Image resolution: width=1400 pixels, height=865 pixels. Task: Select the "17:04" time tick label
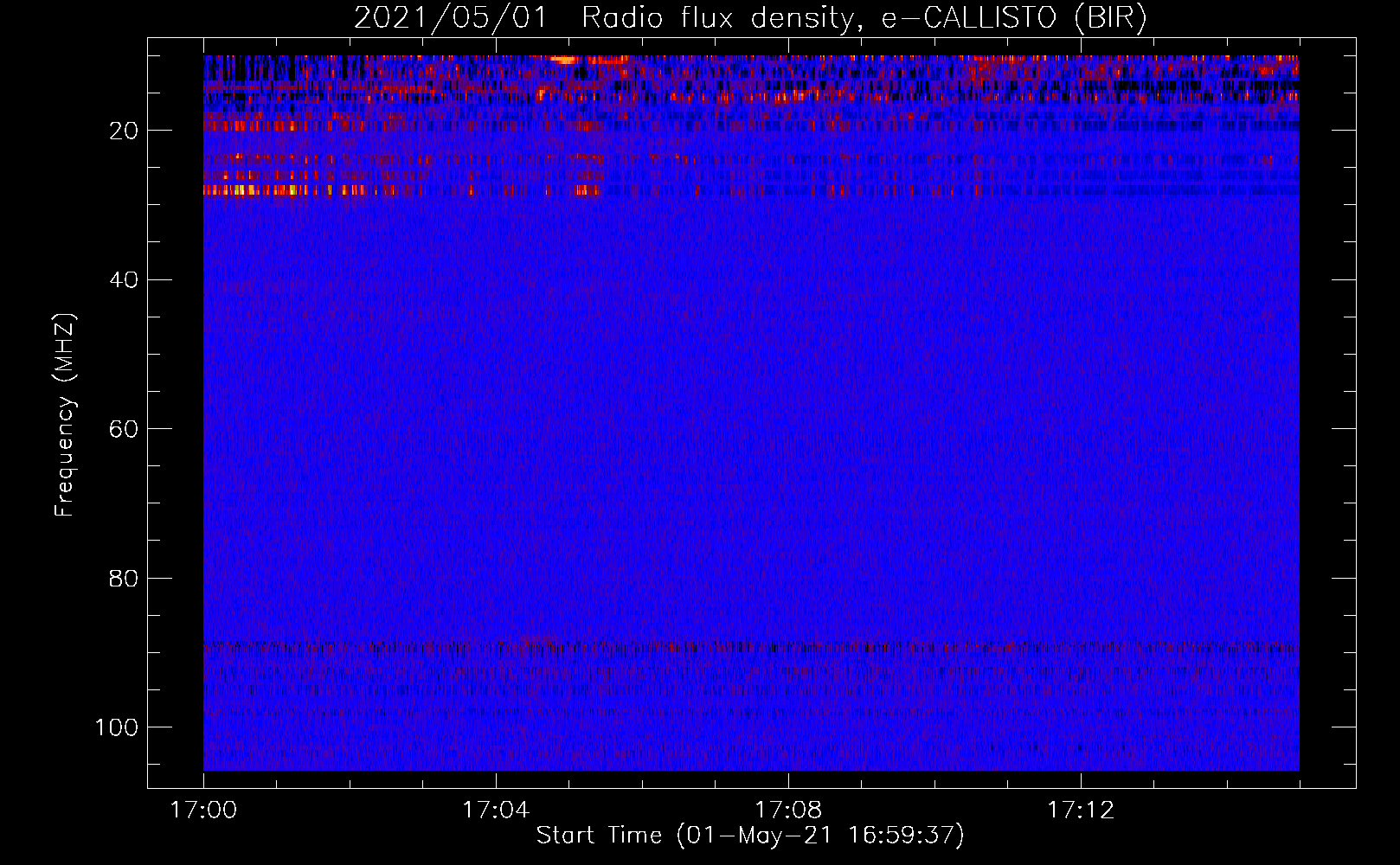click(x=496, y=811)
